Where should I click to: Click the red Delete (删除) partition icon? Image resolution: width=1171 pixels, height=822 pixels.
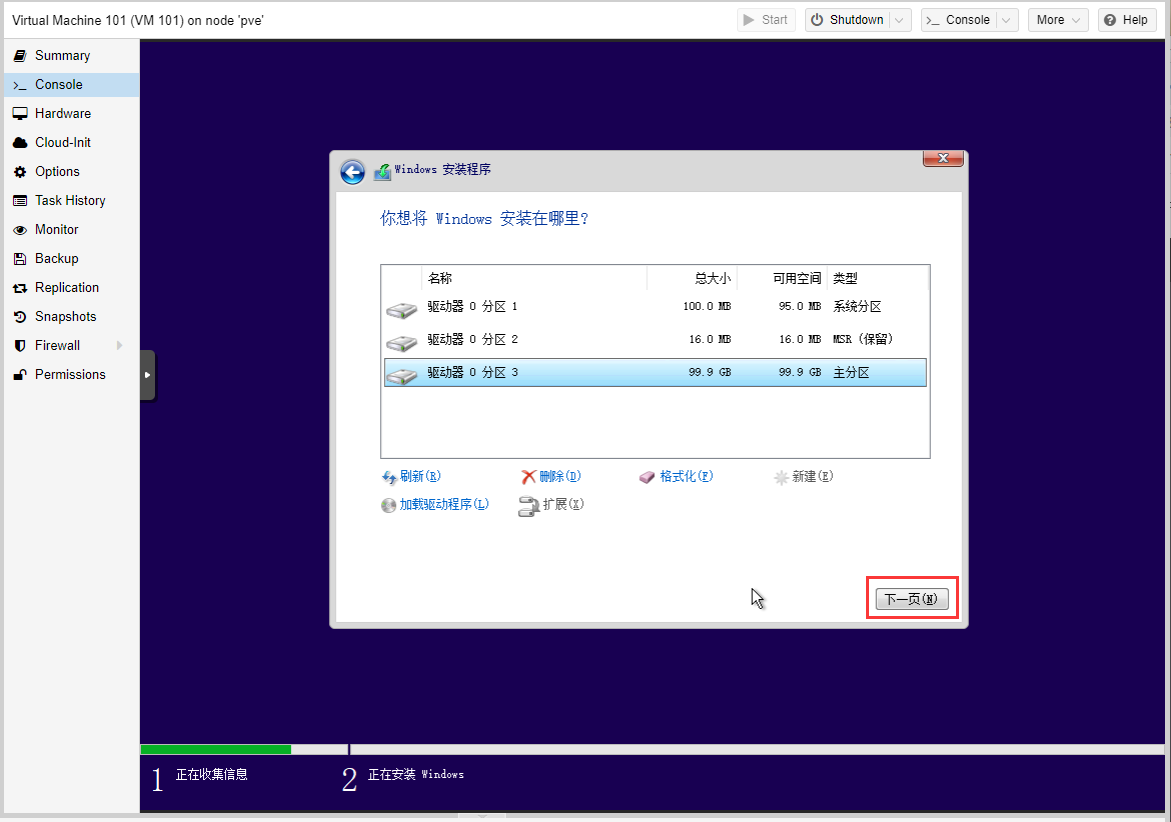(x=529, y=477)
